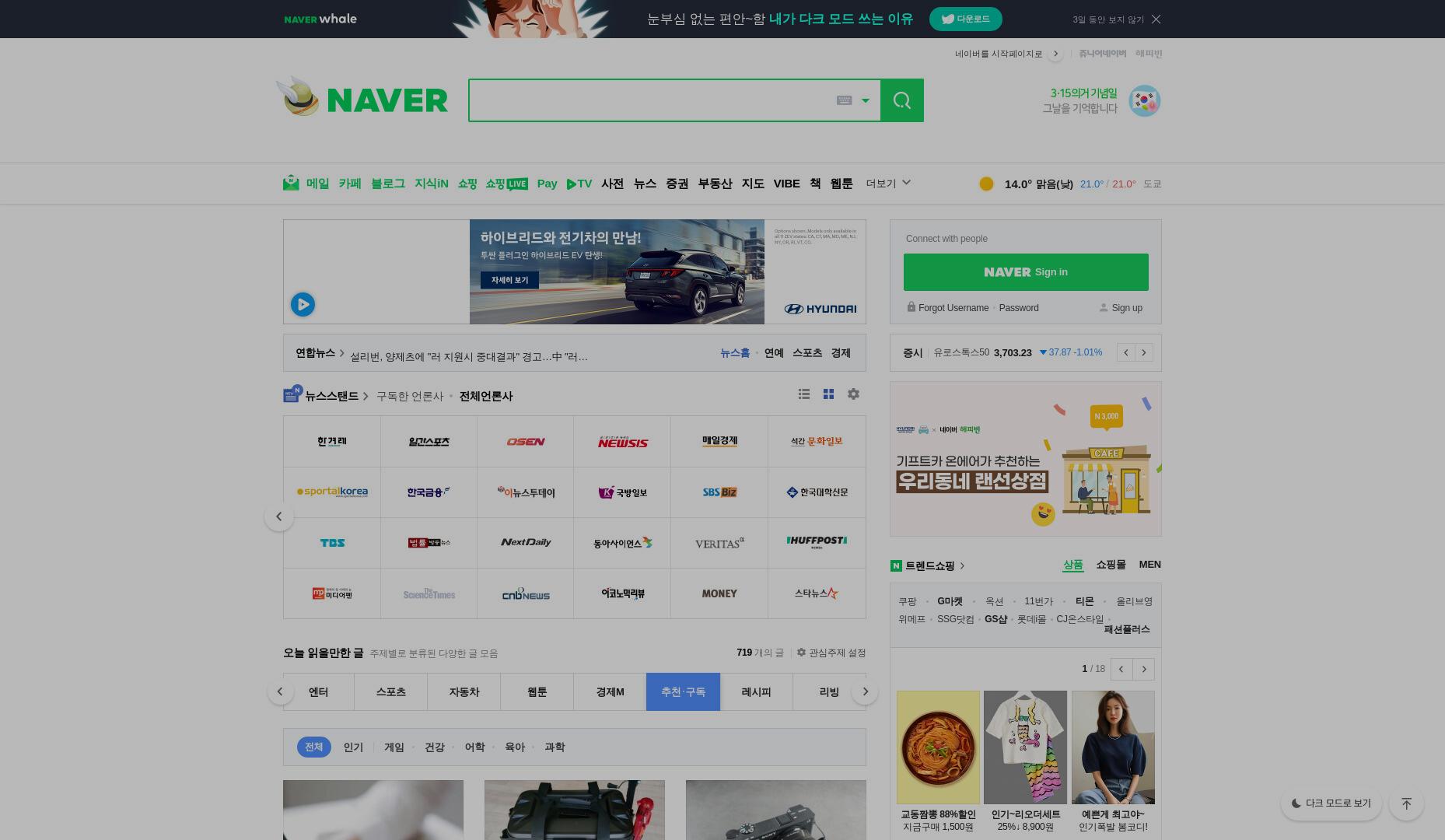Open the 한겨레 publisher tile
Image resolution: width=1445 pixels, height=840 pixels.
(332, 442)
